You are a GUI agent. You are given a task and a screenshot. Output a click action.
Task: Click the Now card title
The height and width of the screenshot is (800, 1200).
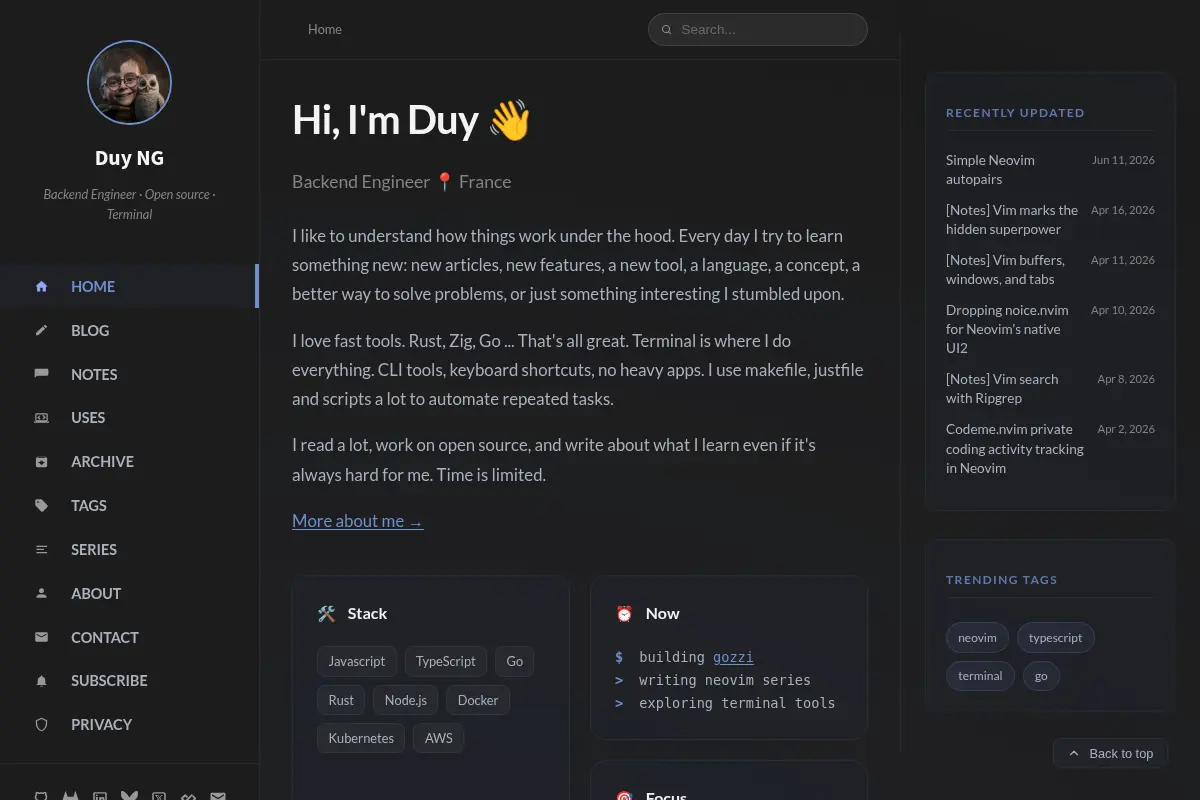pos(662,614)
